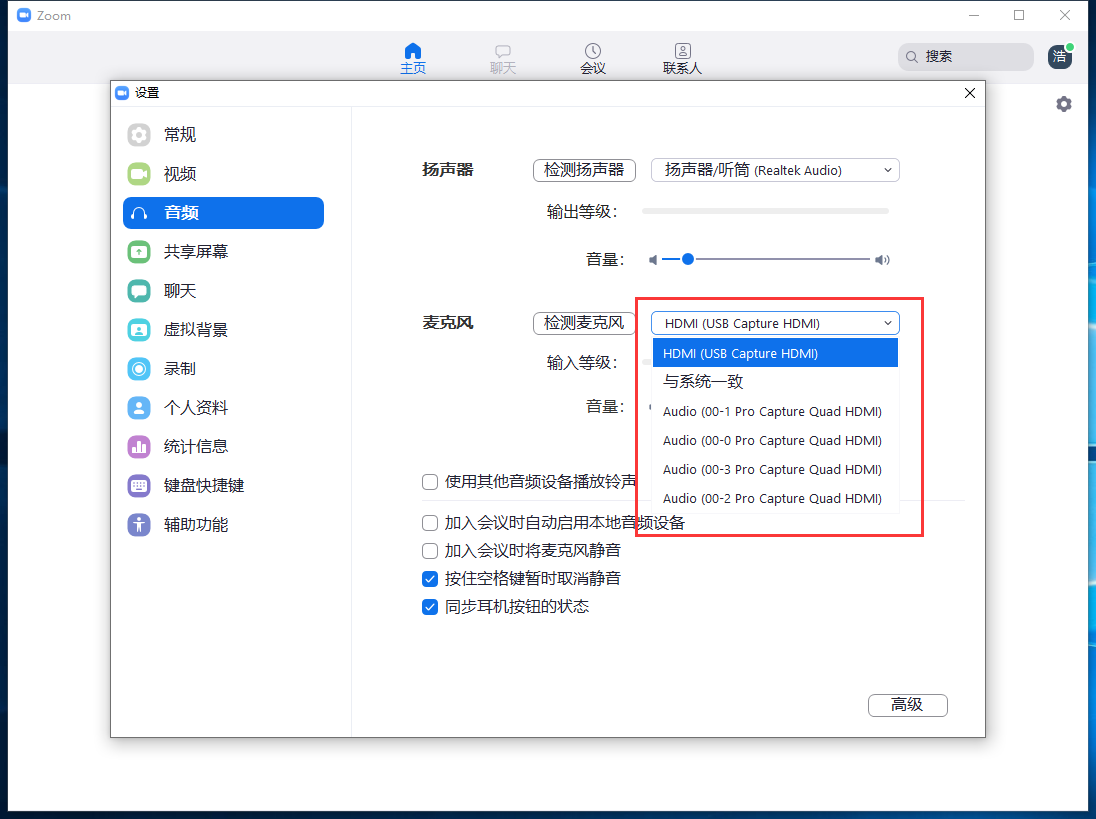Open 共享屏幕 settings category label
1096x819 pixels.
196,252
